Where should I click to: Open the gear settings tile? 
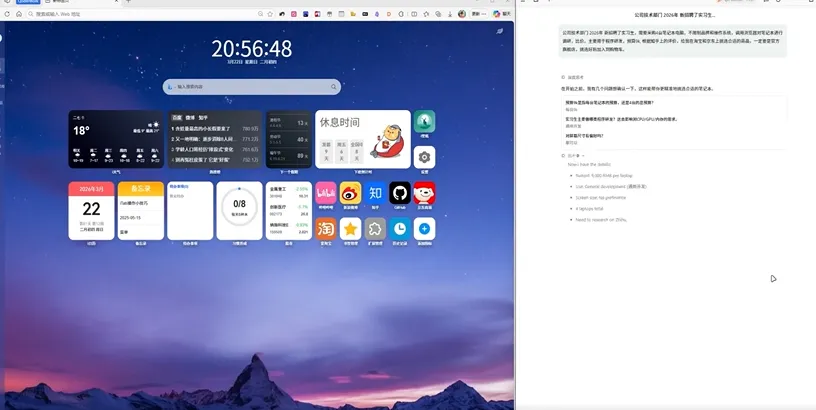tap(424, 157)
